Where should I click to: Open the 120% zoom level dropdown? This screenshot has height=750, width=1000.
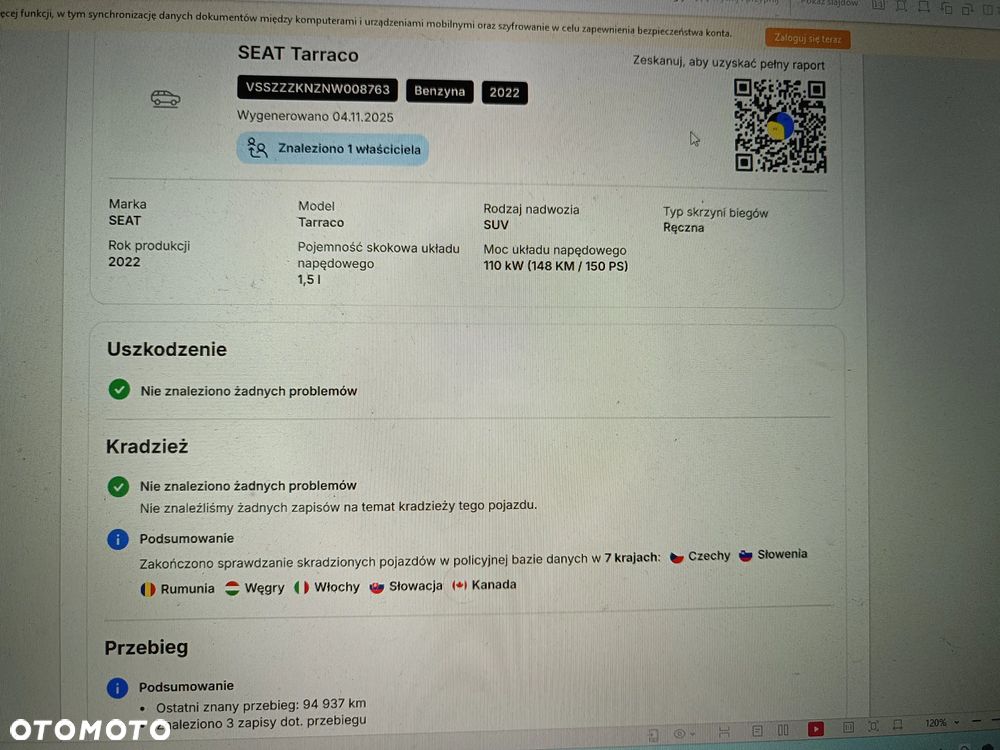coord(943,723)
